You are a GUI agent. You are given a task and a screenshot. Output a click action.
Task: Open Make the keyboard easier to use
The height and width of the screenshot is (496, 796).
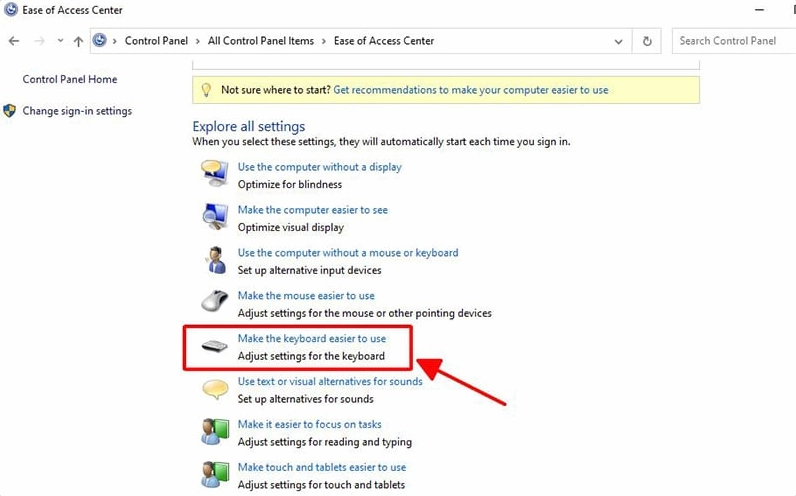pyautogui.click(x=312, y=339)
